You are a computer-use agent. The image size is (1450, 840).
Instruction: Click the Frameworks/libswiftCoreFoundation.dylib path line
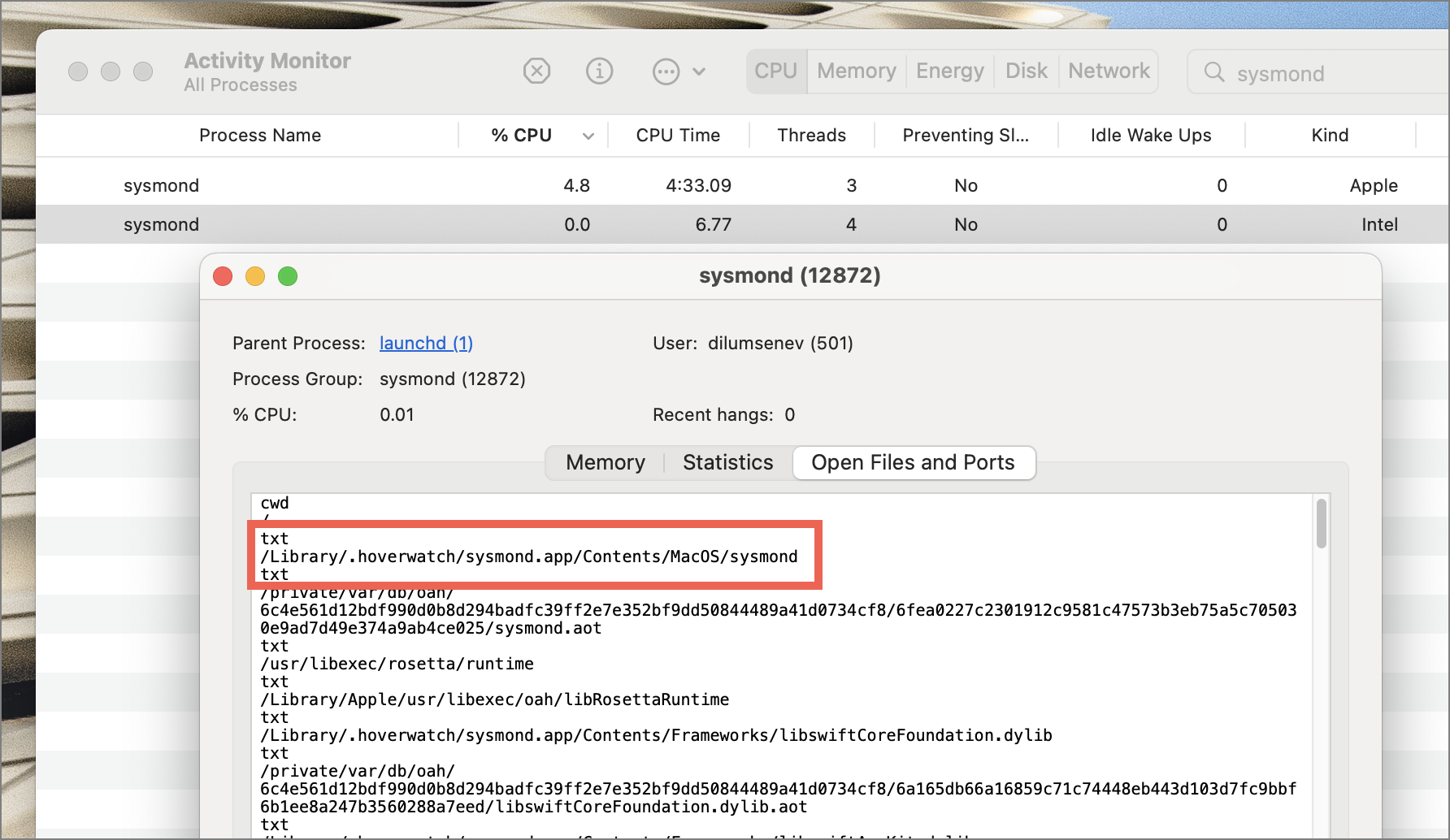(656, 735)
